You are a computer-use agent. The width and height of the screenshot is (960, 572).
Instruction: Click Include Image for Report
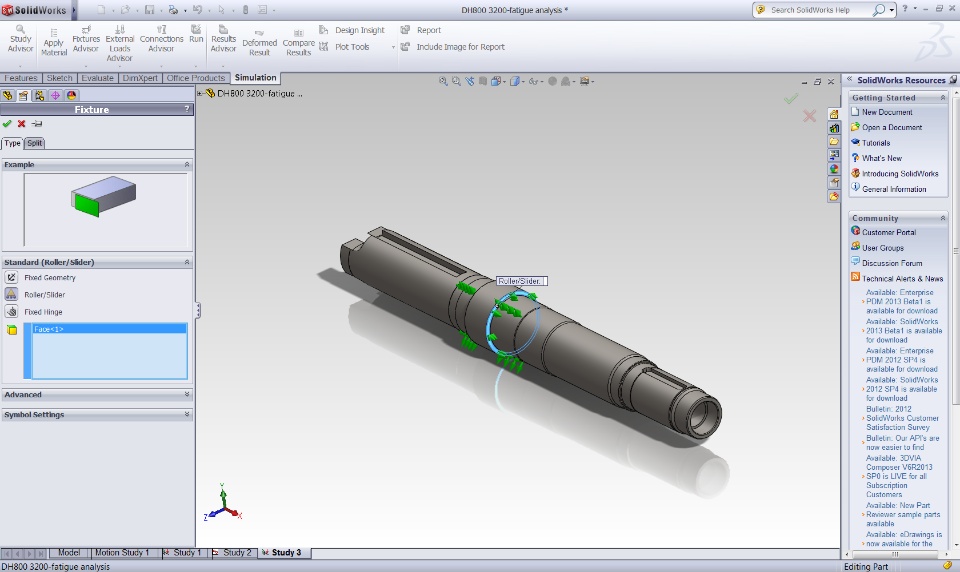453,47
